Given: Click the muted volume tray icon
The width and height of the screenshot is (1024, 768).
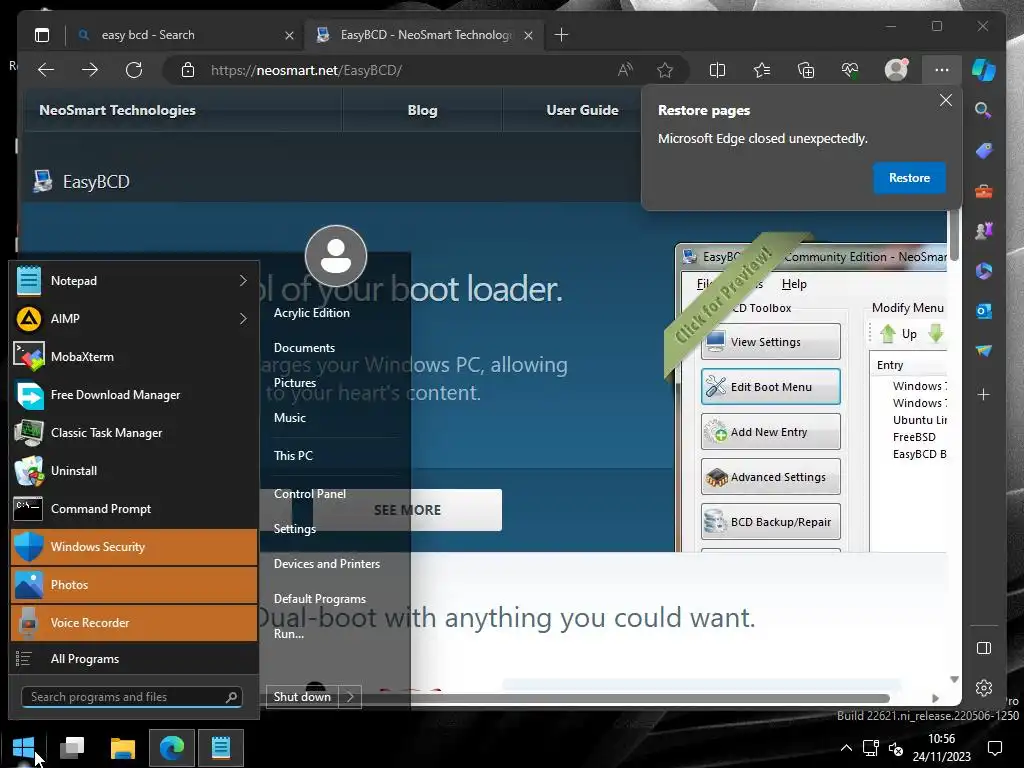Looking at the screenshot, I should pyautogui.click(x=896, y=748).
